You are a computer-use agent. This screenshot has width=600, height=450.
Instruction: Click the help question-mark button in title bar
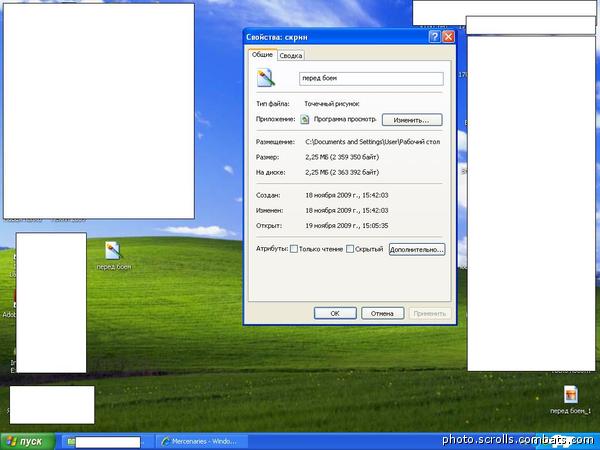(x=435, y=37)
